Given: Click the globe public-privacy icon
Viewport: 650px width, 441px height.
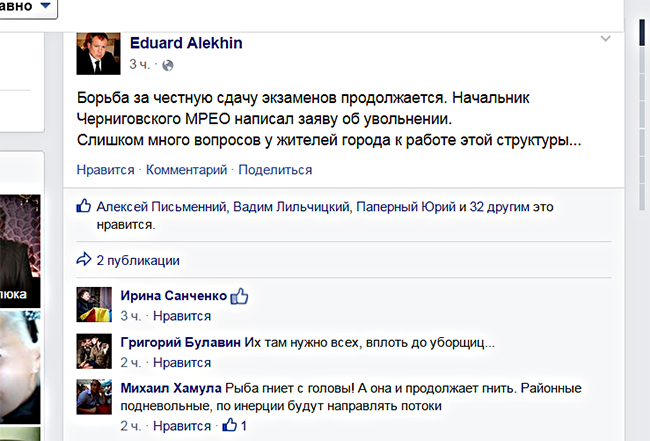Looking at the screenshot, I should pyautogui.click(x=168, y=65).
